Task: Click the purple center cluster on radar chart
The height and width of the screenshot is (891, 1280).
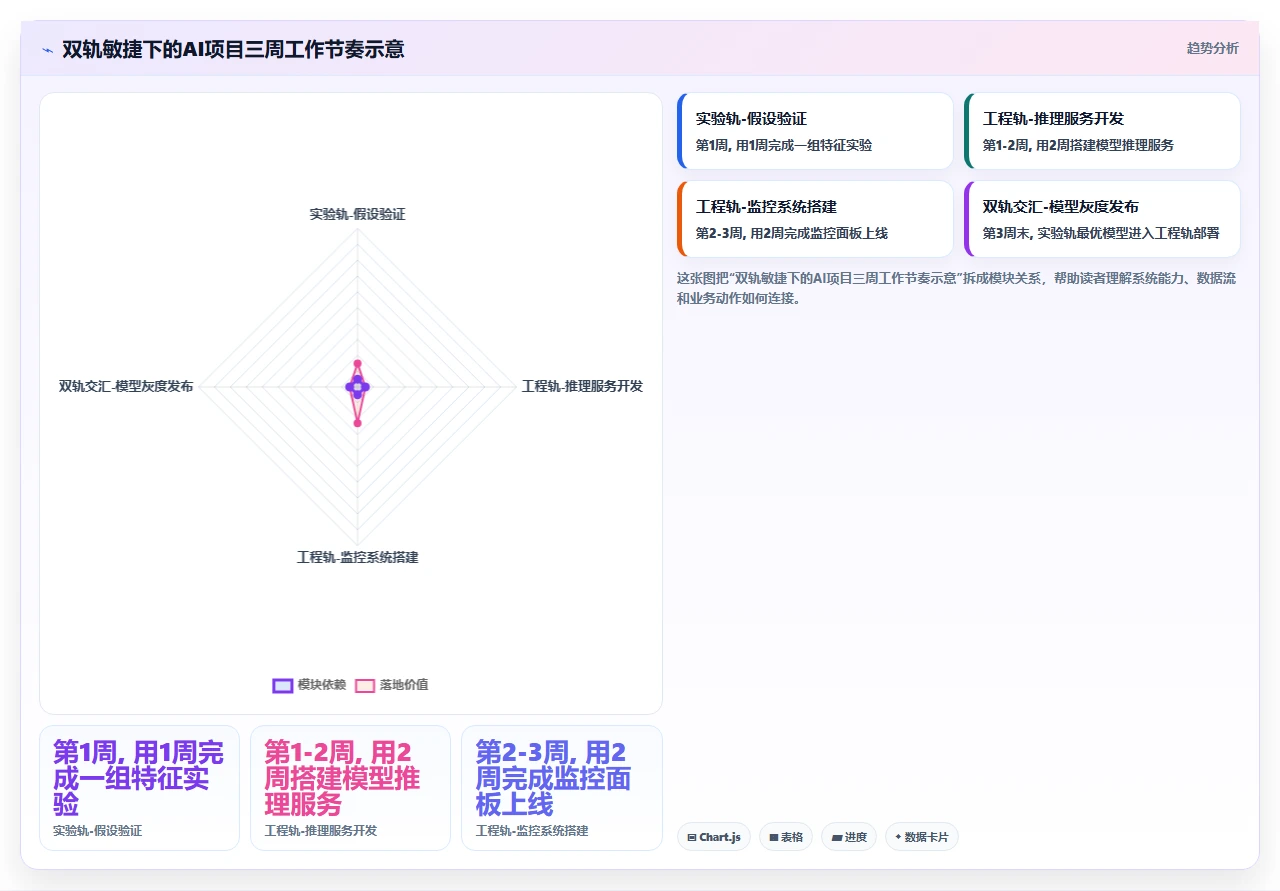Action: pyautogui.click(x=357, y=386)
